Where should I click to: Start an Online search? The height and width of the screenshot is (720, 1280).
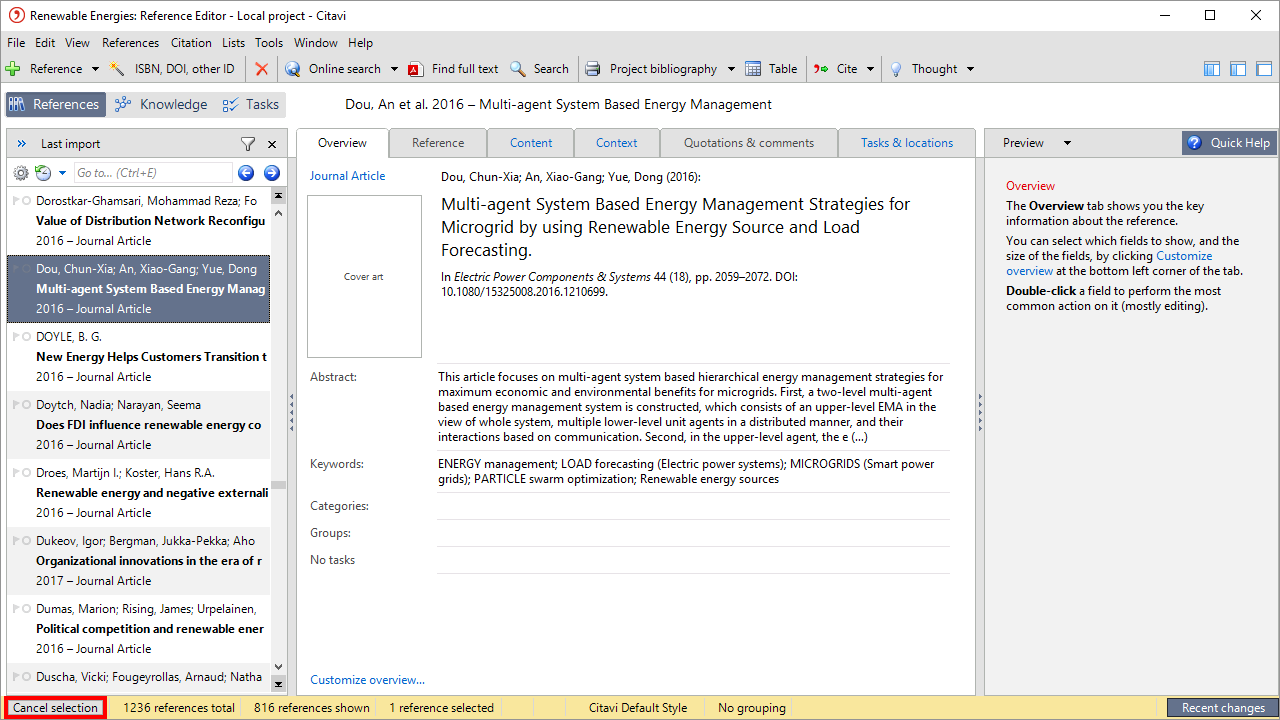coord(334,69)
